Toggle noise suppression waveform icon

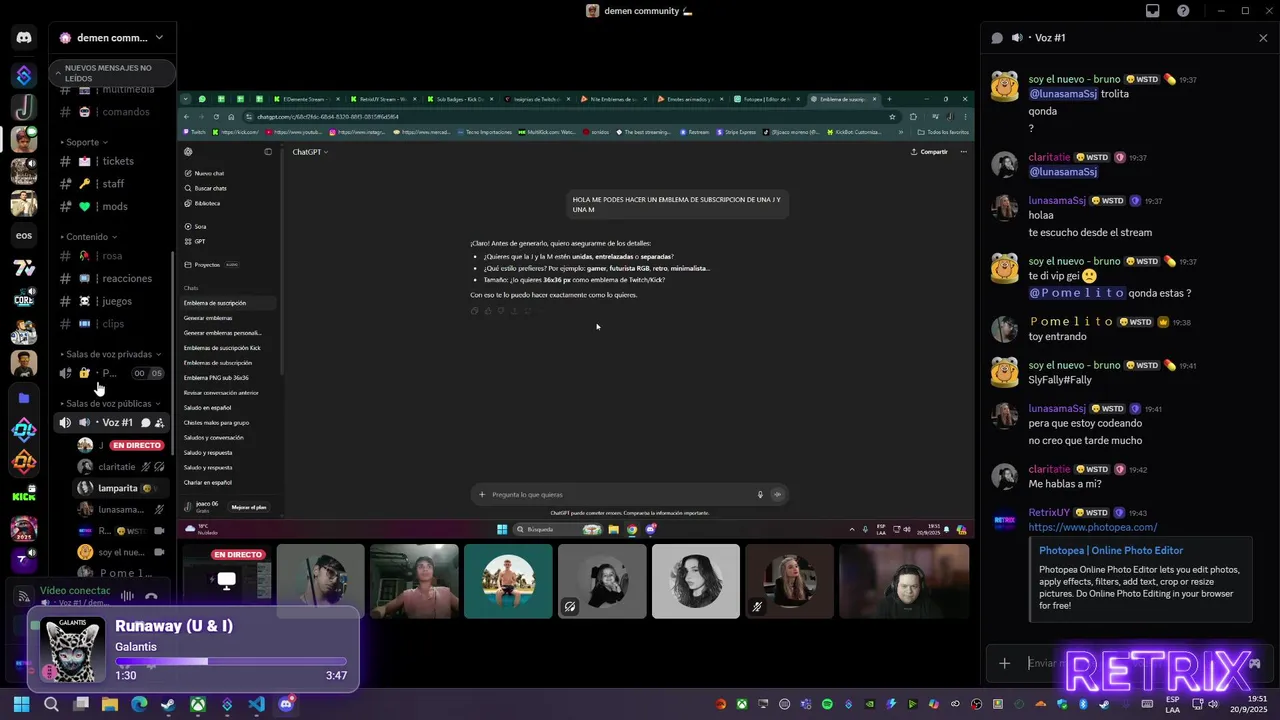click(x=127, y=596)
